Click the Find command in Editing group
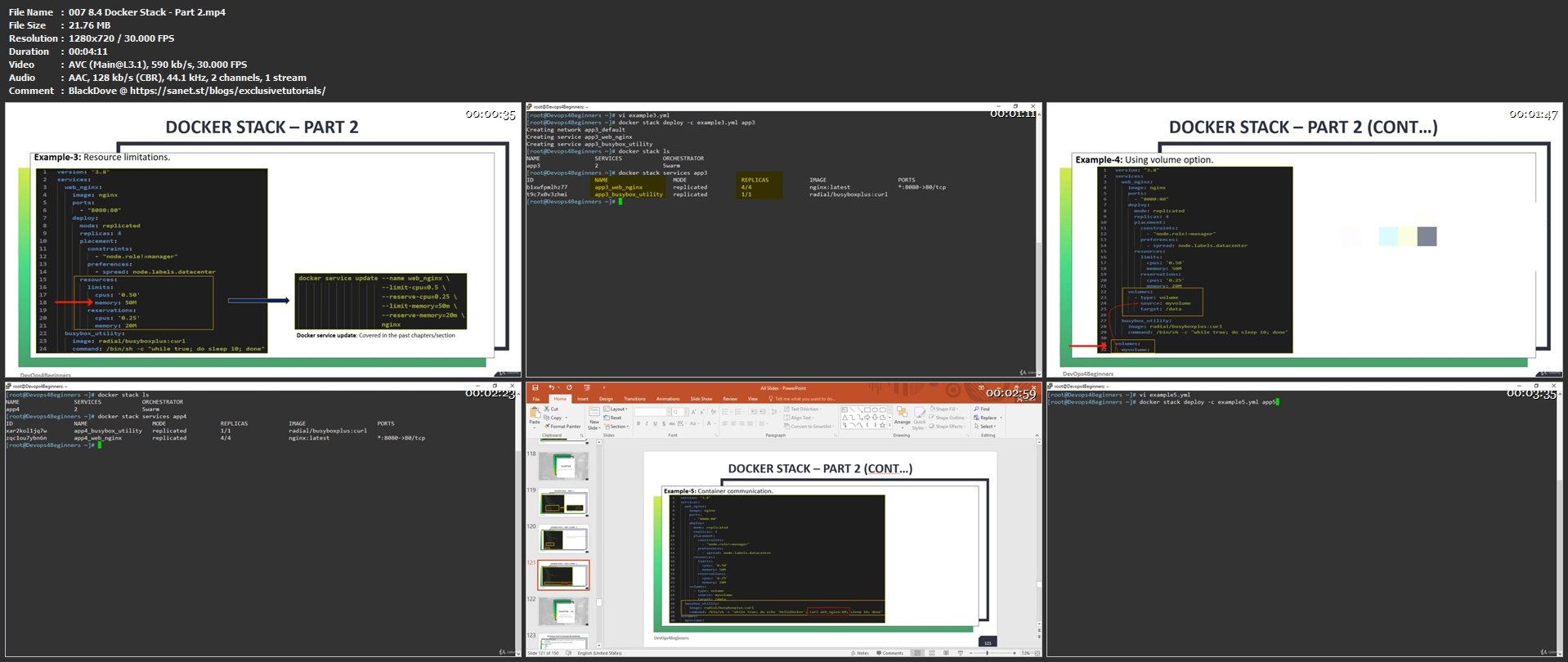Image resolution: width=1568 pixels, height=662 pixels. pos(982,409)
